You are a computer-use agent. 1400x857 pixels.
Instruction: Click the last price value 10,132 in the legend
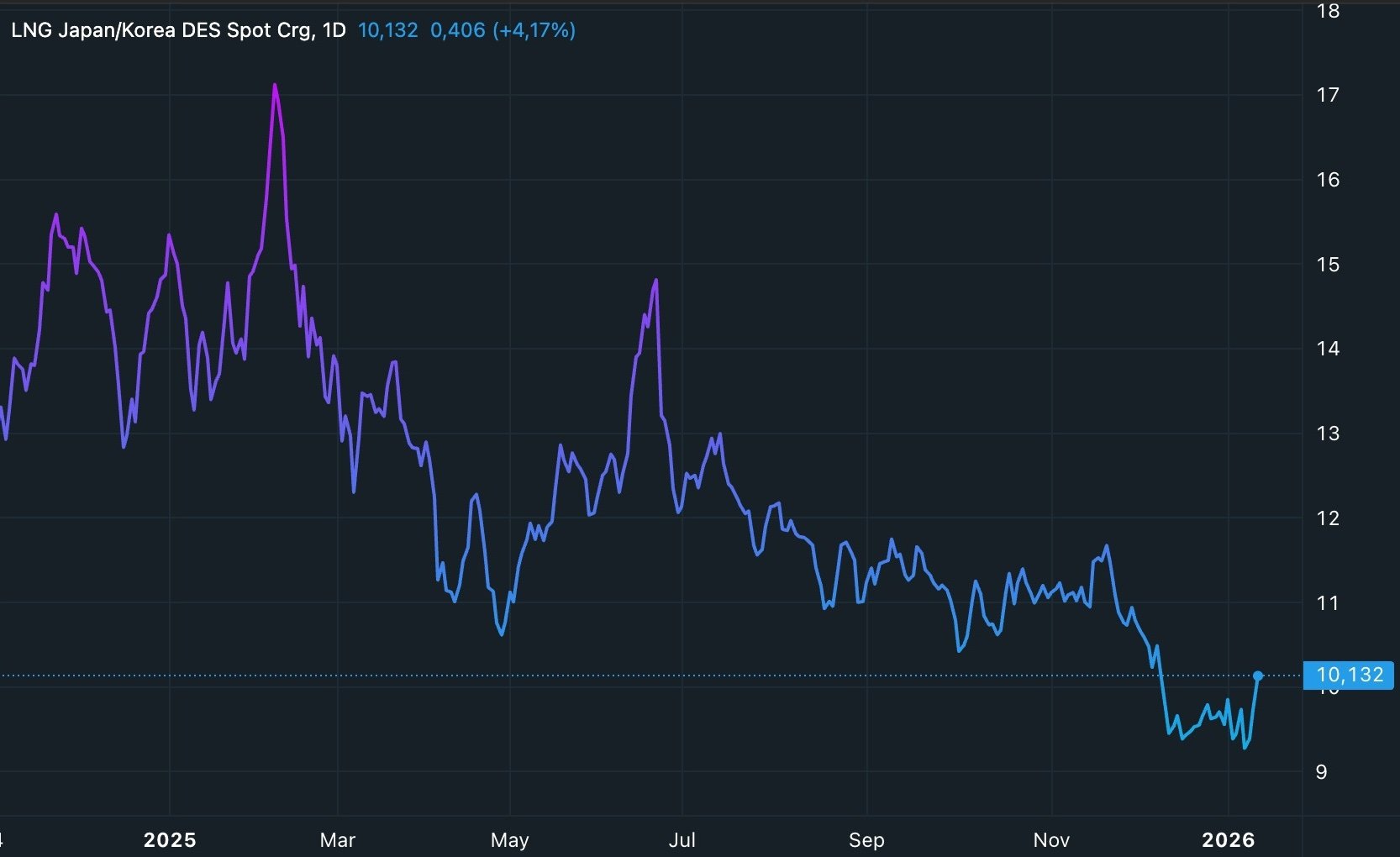coord(387,30)
